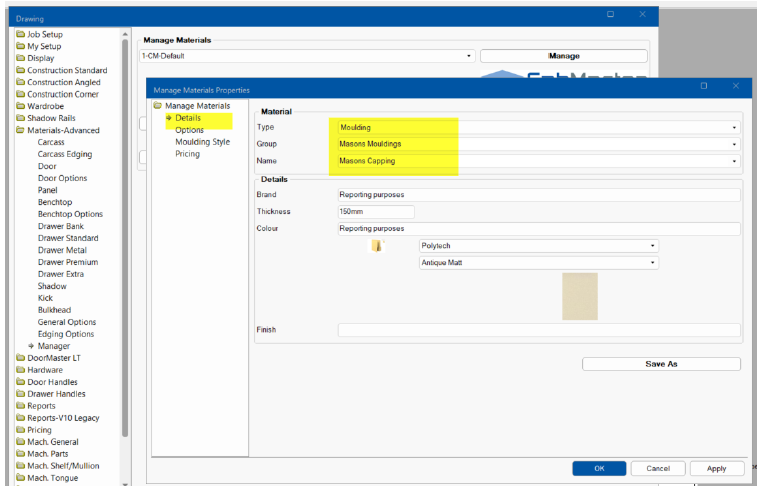
Task: Click the Colour input field
Action: [x=539, y=228]
